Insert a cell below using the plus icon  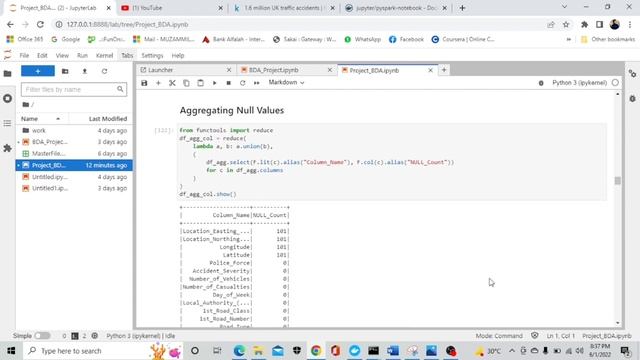pyautogui.click(x=158, y=83)
